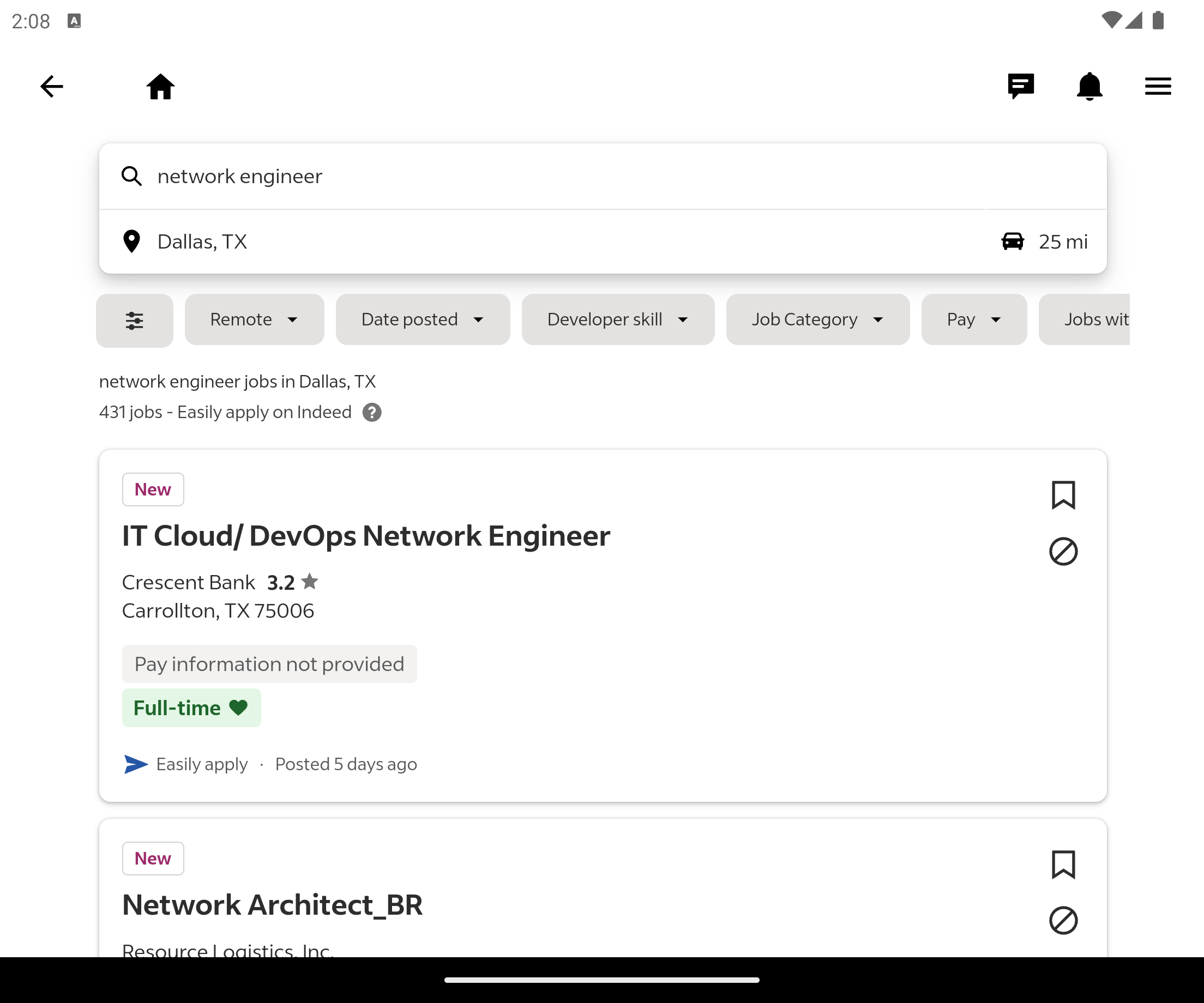The width and height of the screenshot is (1204, 1003).
Task: Bookmark the Network Architect_BR job
Action: 1063,864
